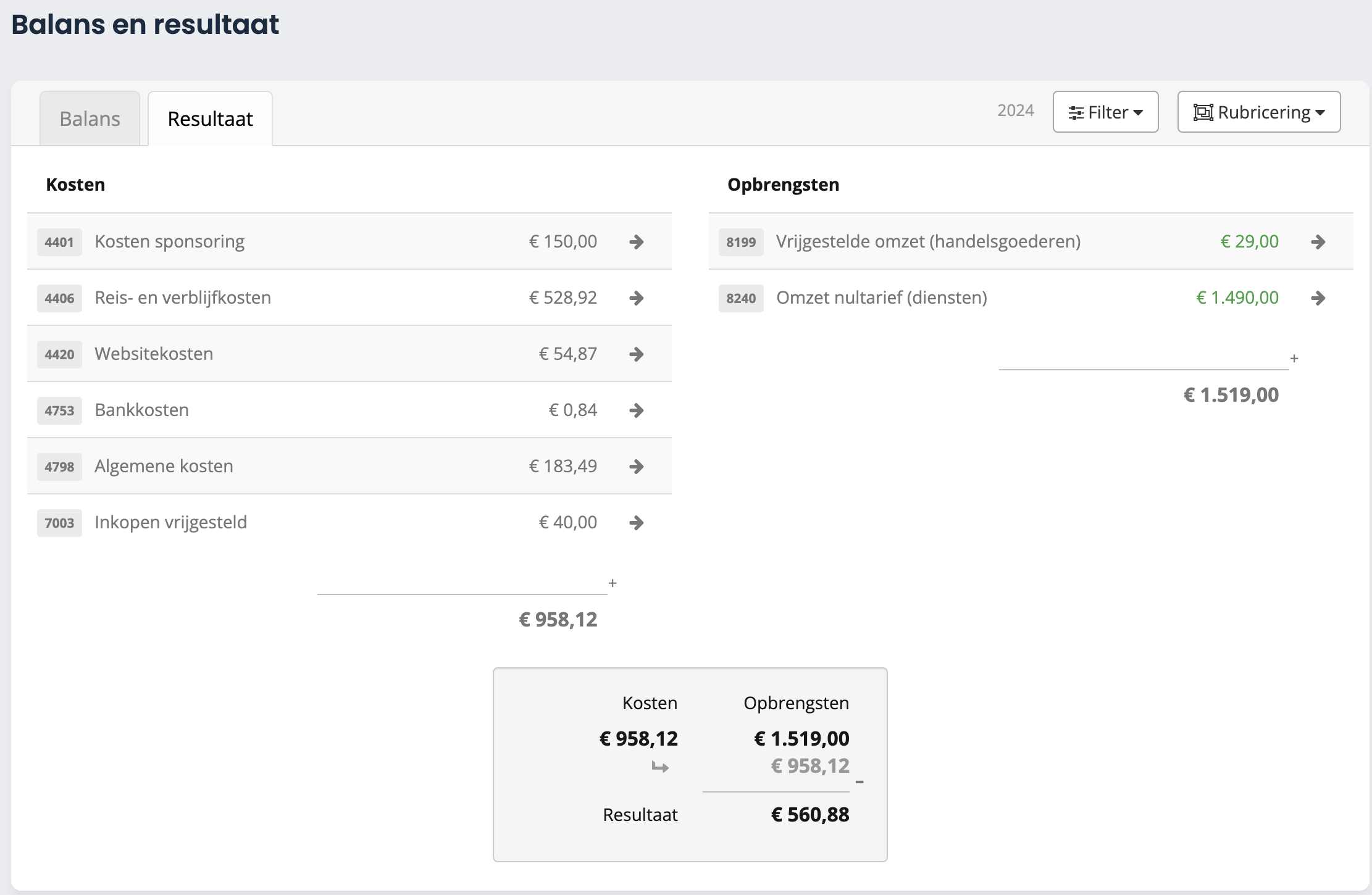
Task: Click ledger code 7003 badge
Action: pos(59,523)
